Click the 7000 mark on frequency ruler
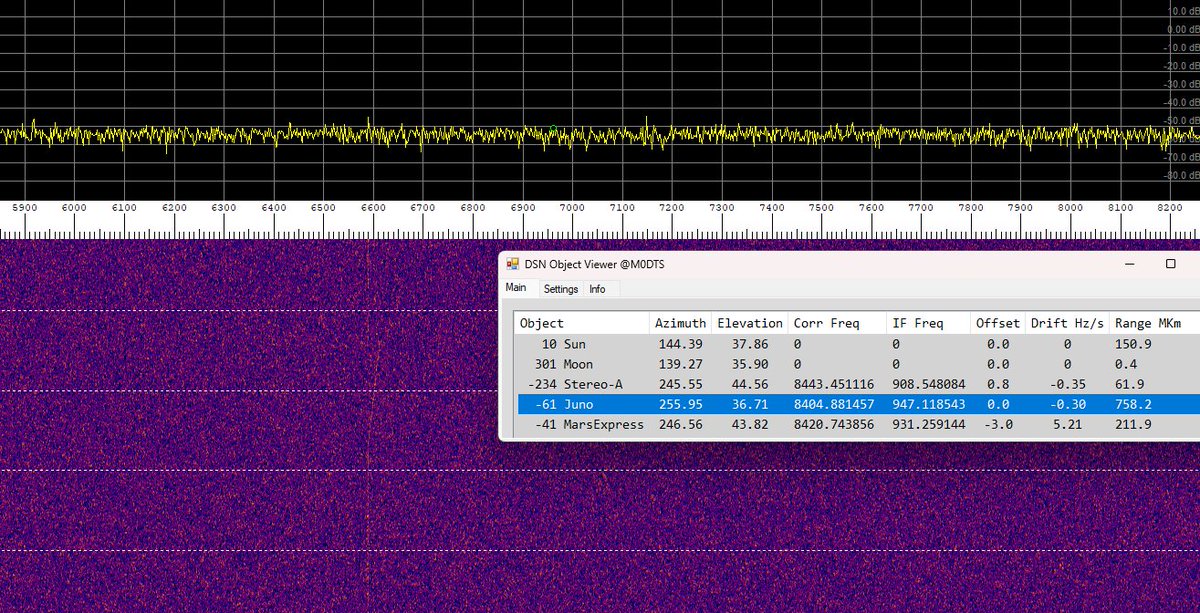This screenshot has width=1200, height=613. pyautogui.click(x=572, y=207)
